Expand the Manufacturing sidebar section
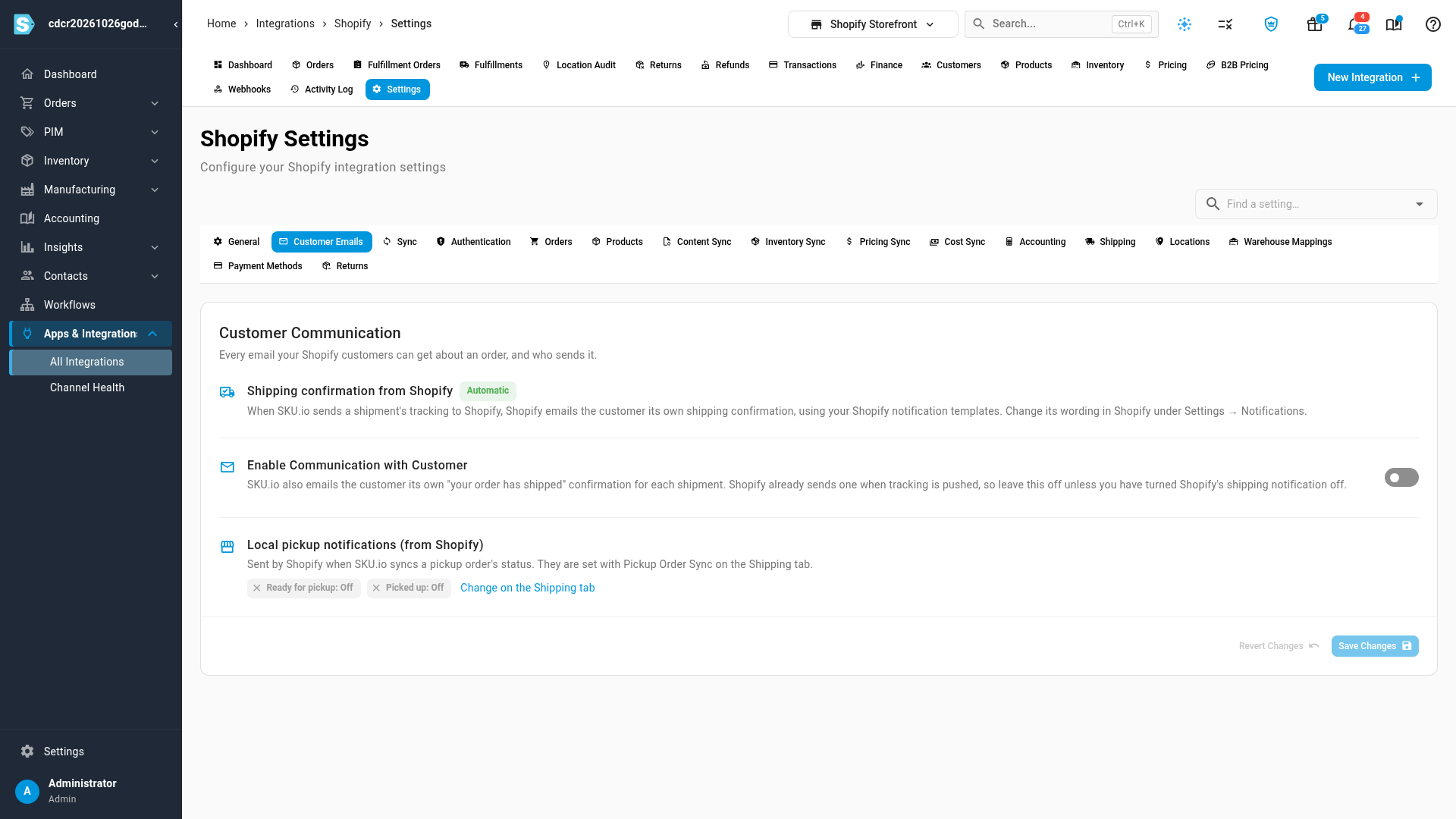This screenshot has height=819, width=1456. [155, 190]
